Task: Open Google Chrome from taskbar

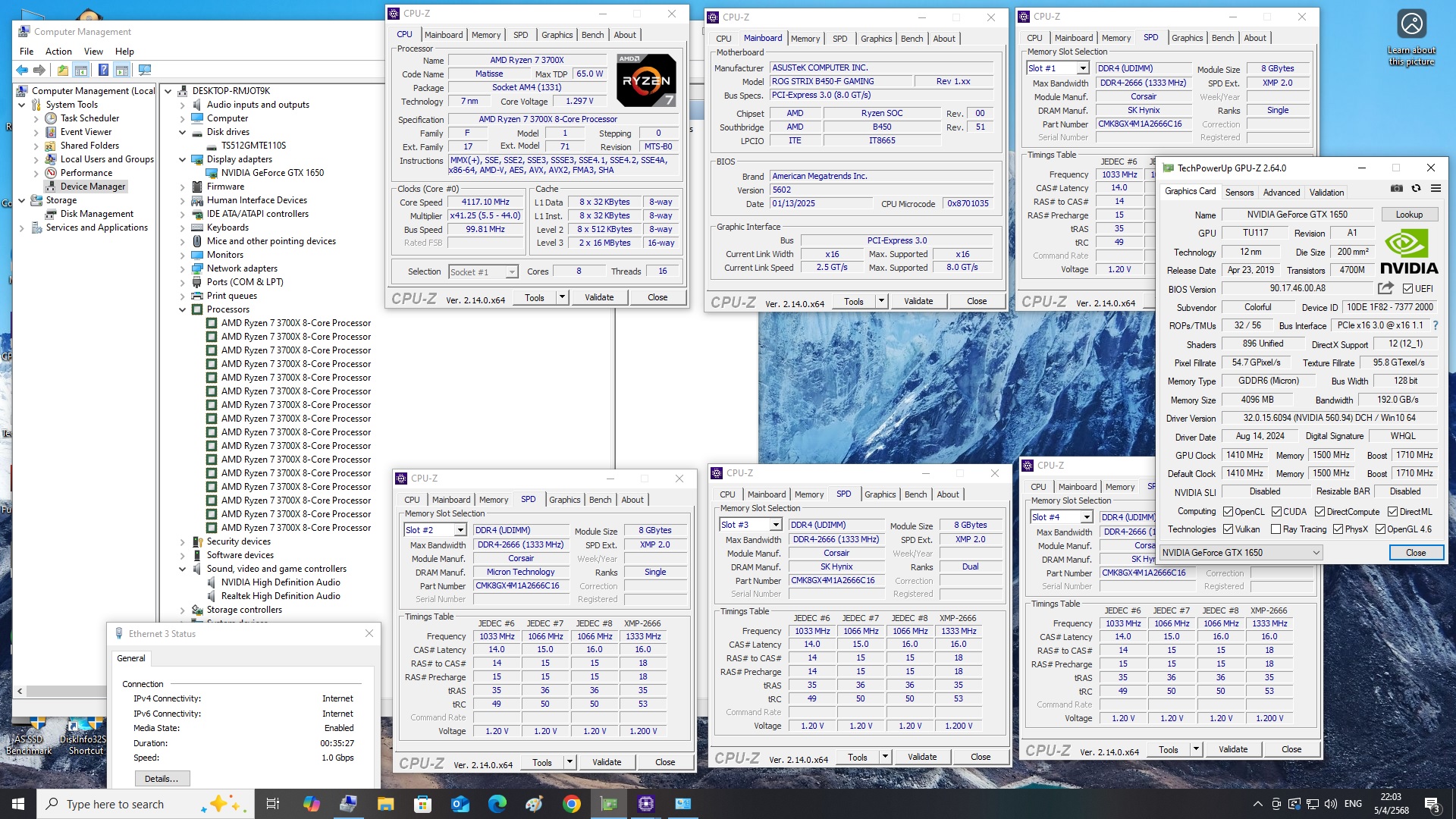Action: pyautogui.click(x=572, y=804)
